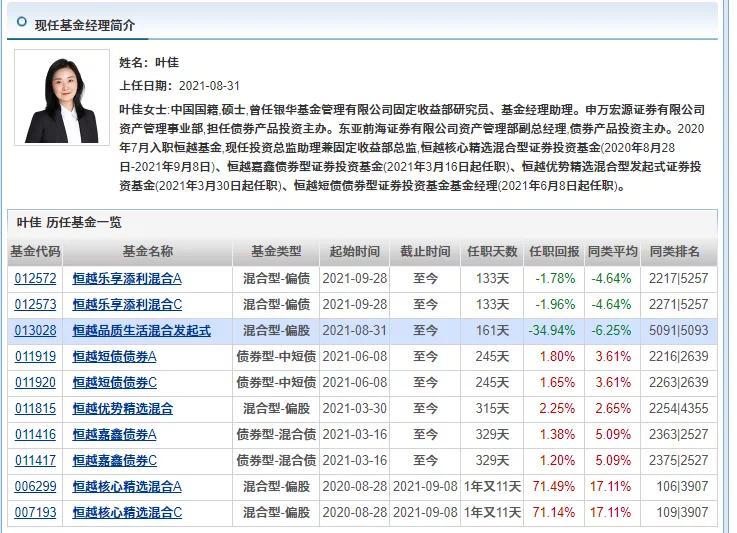Open 恒越乐享添利混合C fund page
The width and height of the screenshot is (737, 533).
127,305
